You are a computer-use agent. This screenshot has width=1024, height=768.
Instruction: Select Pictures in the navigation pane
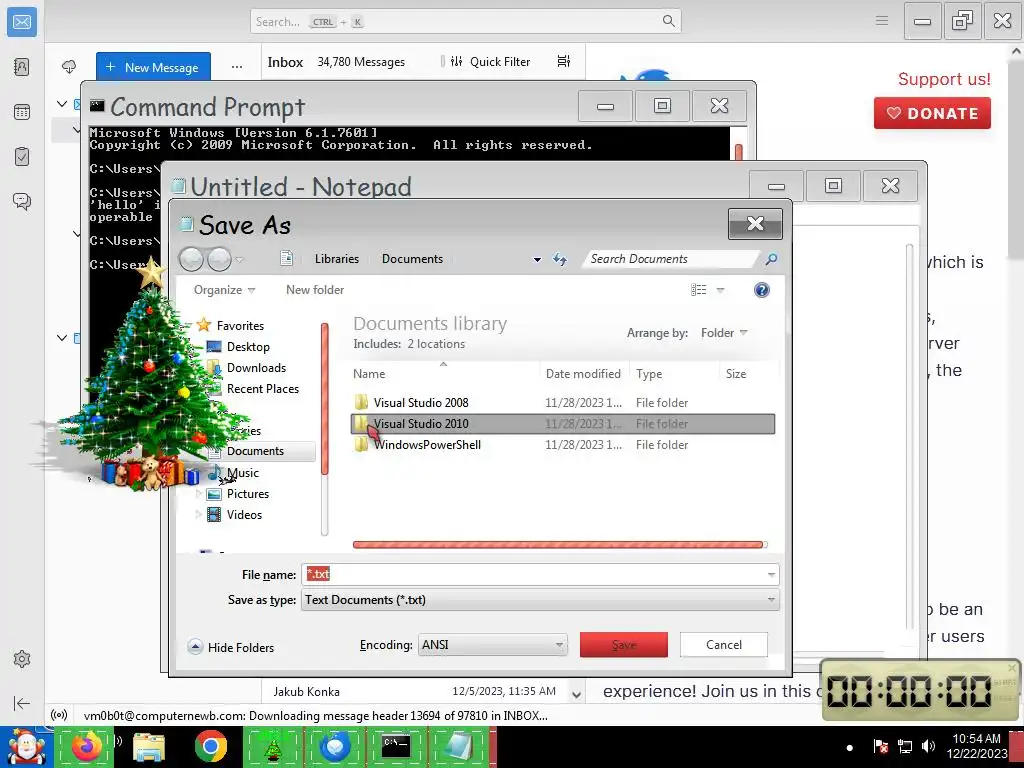click(x=248, y=494)
